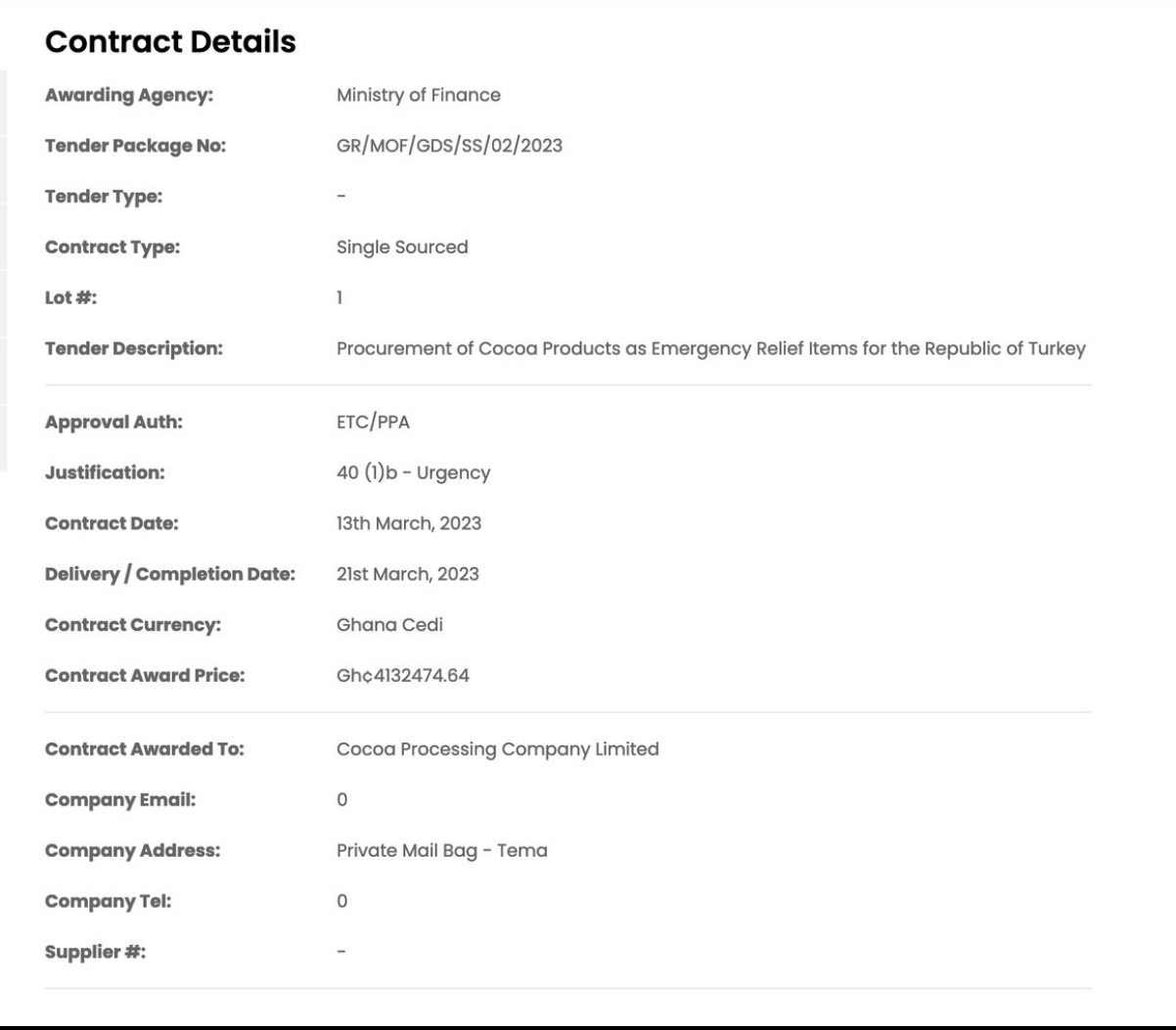Click the Ministry of Finance agency value
This screenshot has height=1030, width=1176.
(418, 96)
